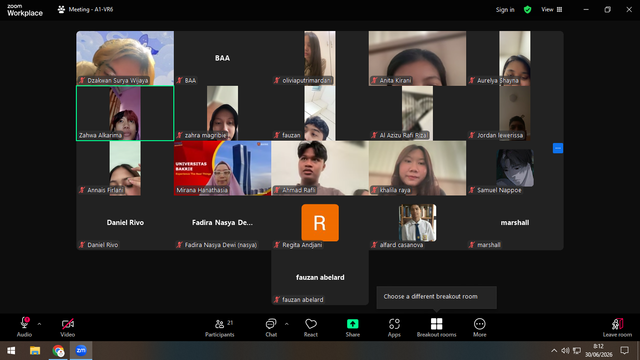The width and height of the screenshot is (640, 360).
Task: Open the Windows Start menu
Action: point(11,351)
